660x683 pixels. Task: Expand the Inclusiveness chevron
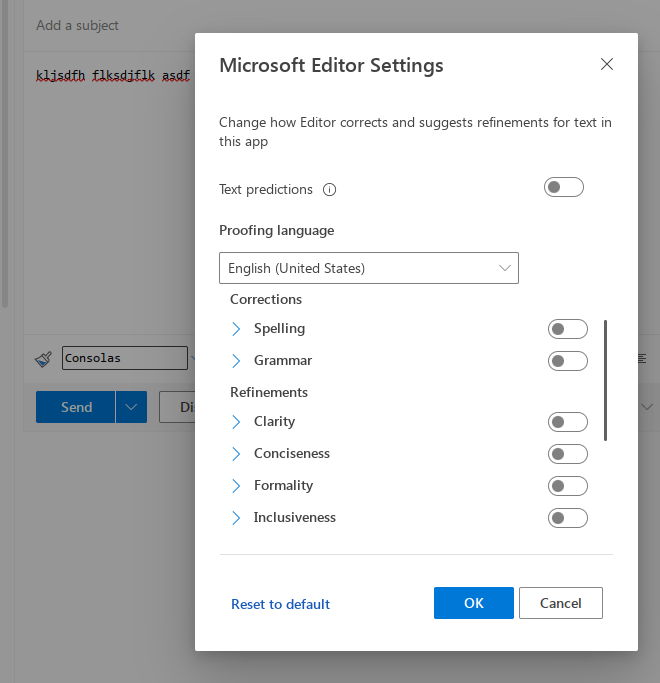coord(236,518)
